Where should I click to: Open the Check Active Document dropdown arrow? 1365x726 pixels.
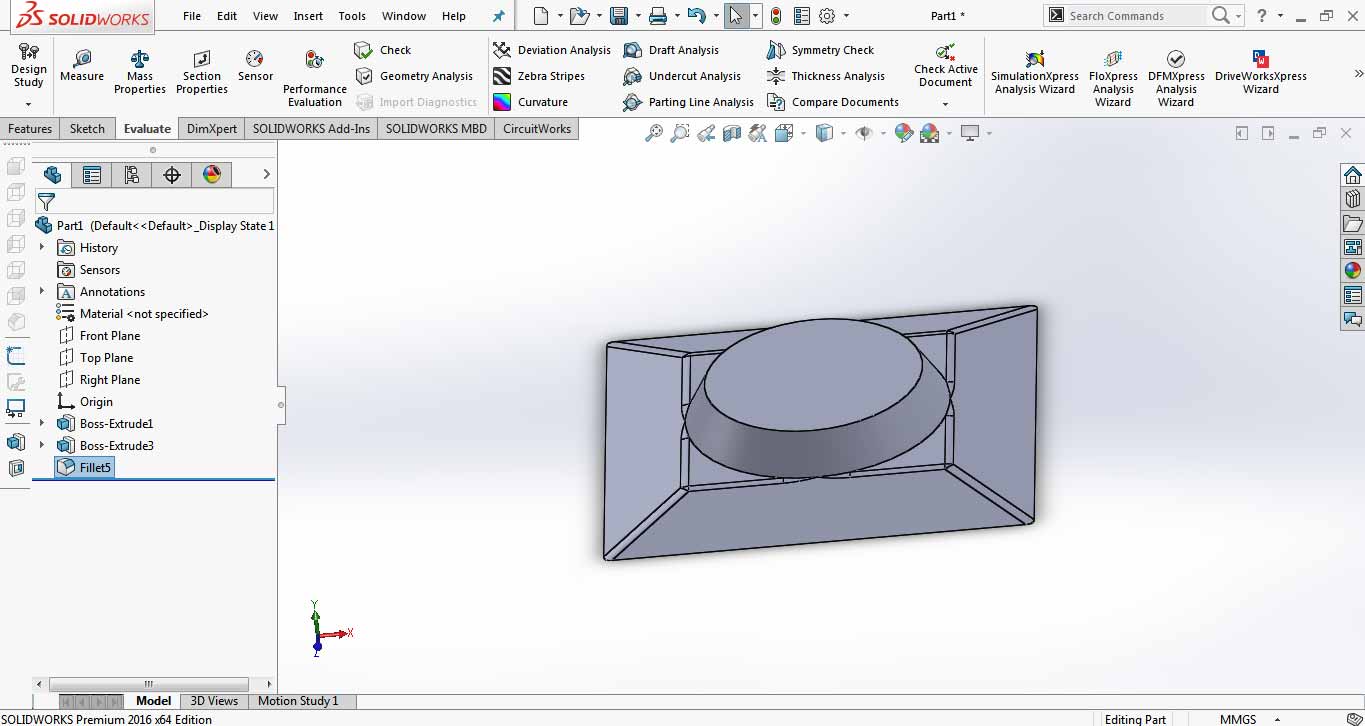point(946,104)
